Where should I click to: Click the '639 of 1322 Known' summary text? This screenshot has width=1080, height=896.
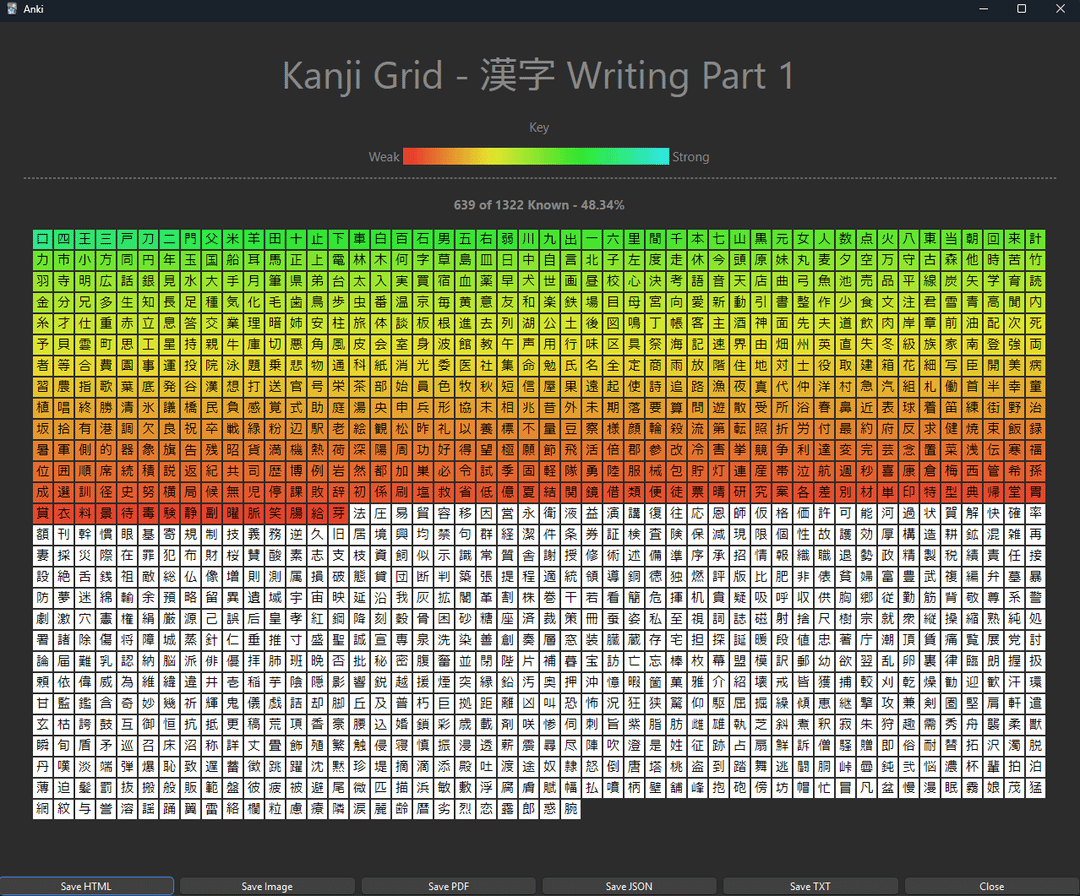539,205
